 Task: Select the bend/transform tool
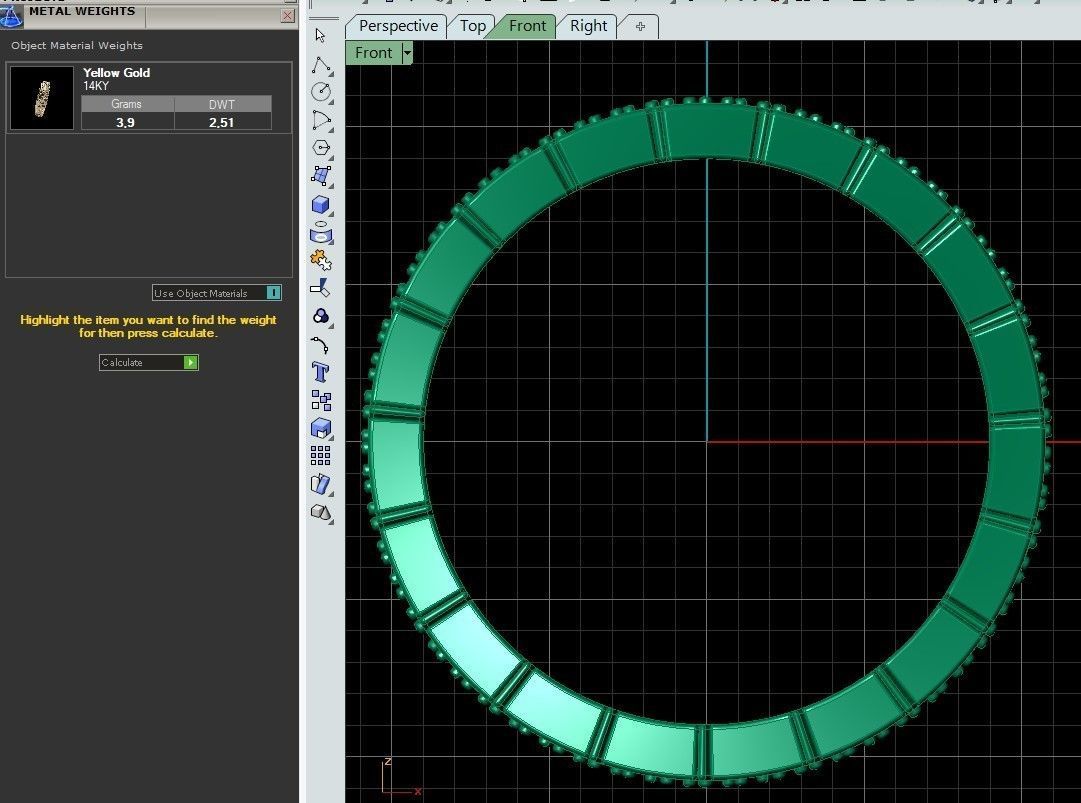[321, 484]
